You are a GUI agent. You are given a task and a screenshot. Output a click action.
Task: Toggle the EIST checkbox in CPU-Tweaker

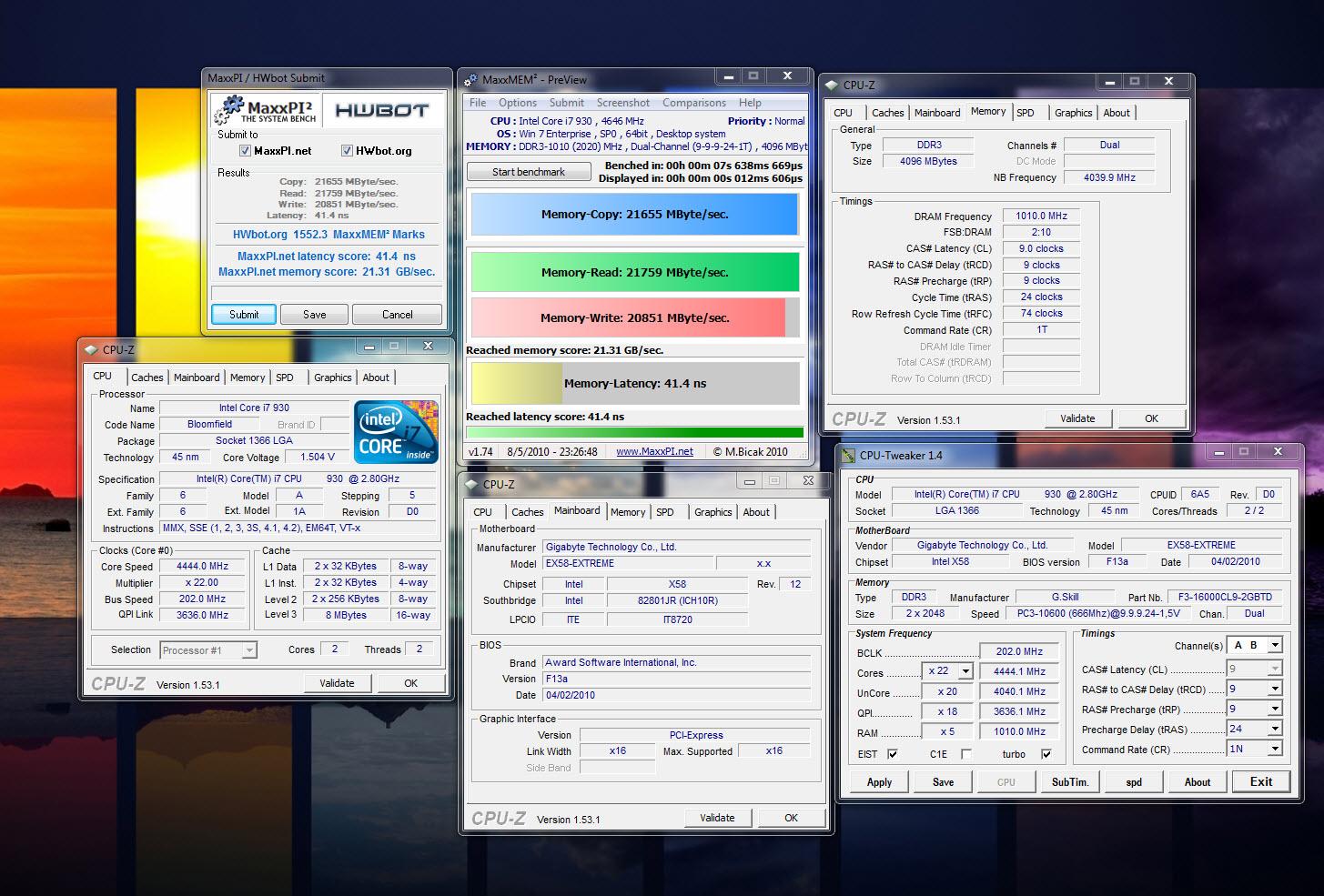click(892, 754)
